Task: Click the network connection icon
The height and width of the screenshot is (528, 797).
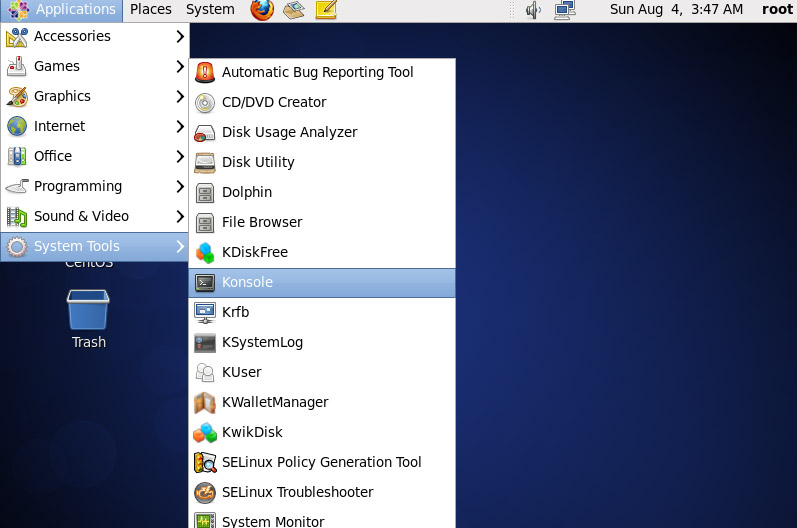Action: coord(564,10)
